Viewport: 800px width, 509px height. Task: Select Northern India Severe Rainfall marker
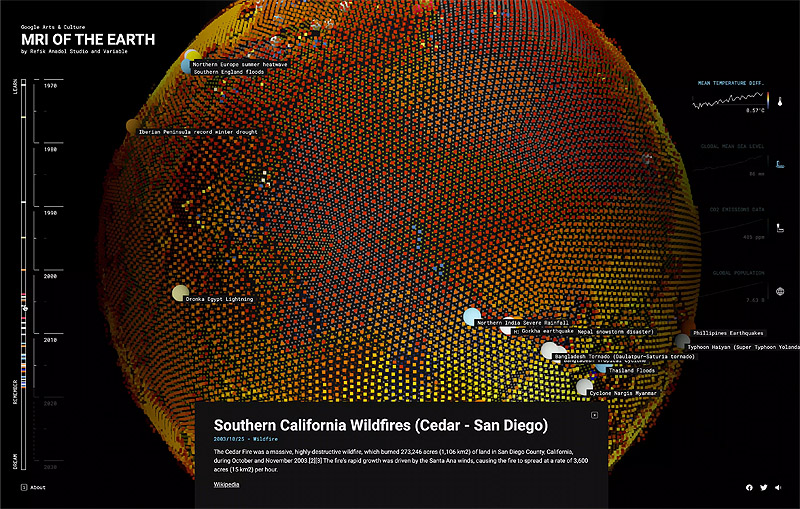click(x=471, y=318)
